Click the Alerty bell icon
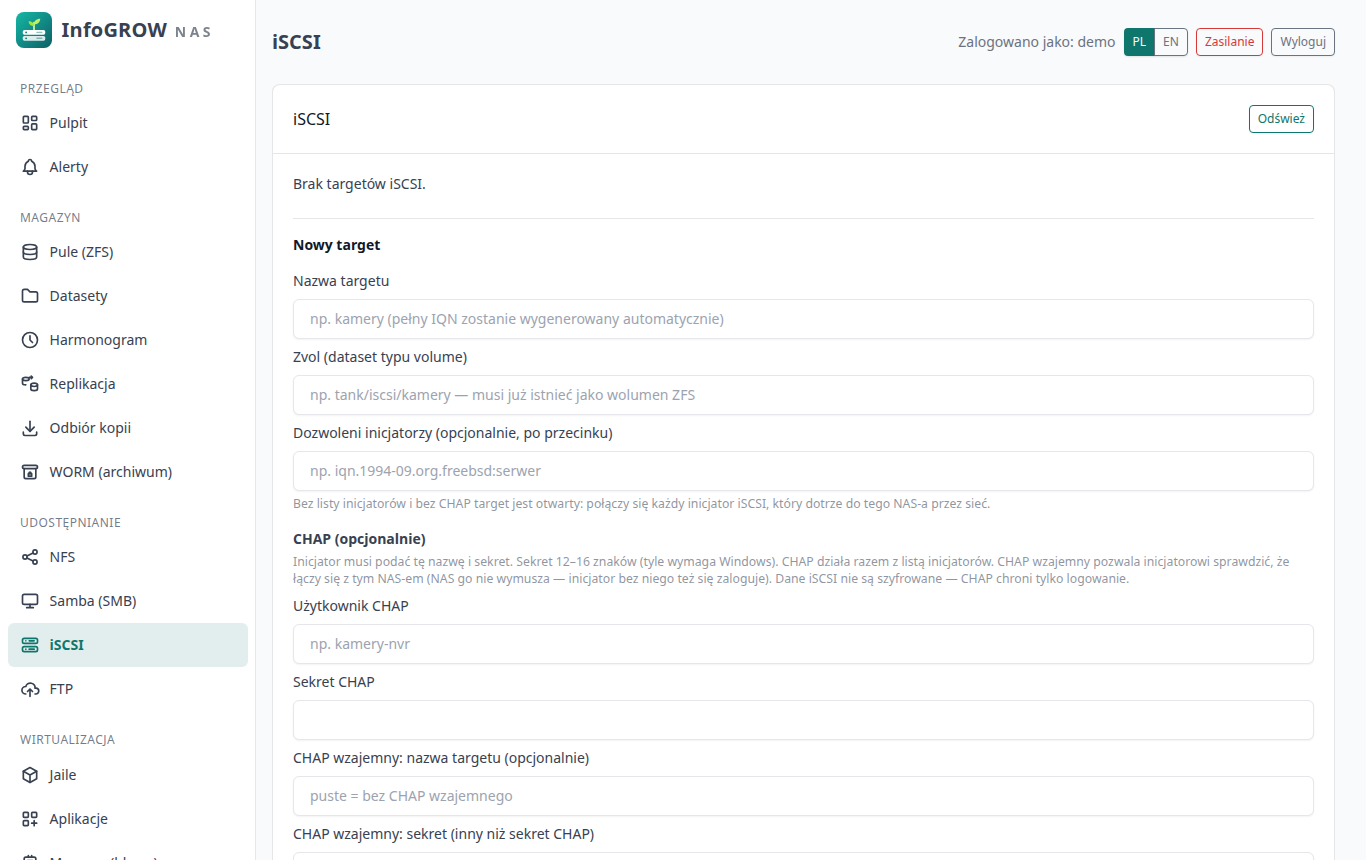 coord(30,167)
